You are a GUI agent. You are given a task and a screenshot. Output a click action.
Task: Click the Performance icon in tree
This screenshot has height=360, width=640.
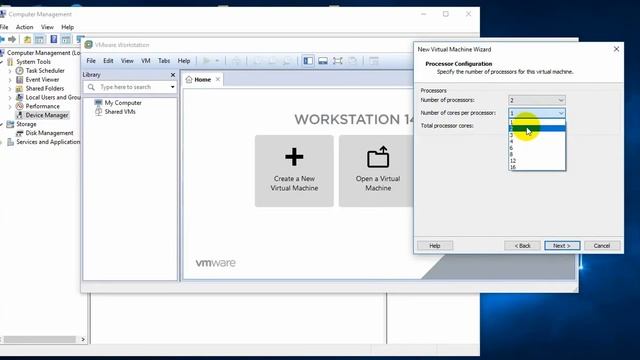click(x=19, y=106)
